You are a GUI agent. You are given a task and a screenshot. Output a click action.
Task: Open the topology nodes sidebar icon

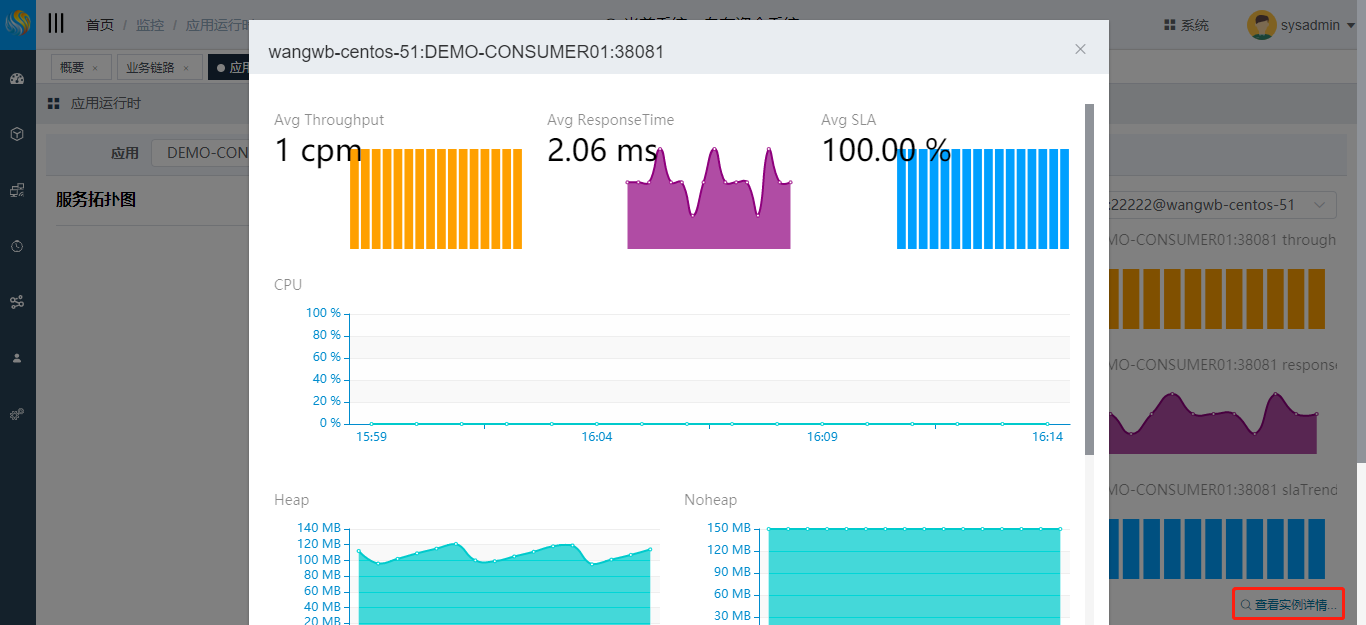[x=17, y=302]
